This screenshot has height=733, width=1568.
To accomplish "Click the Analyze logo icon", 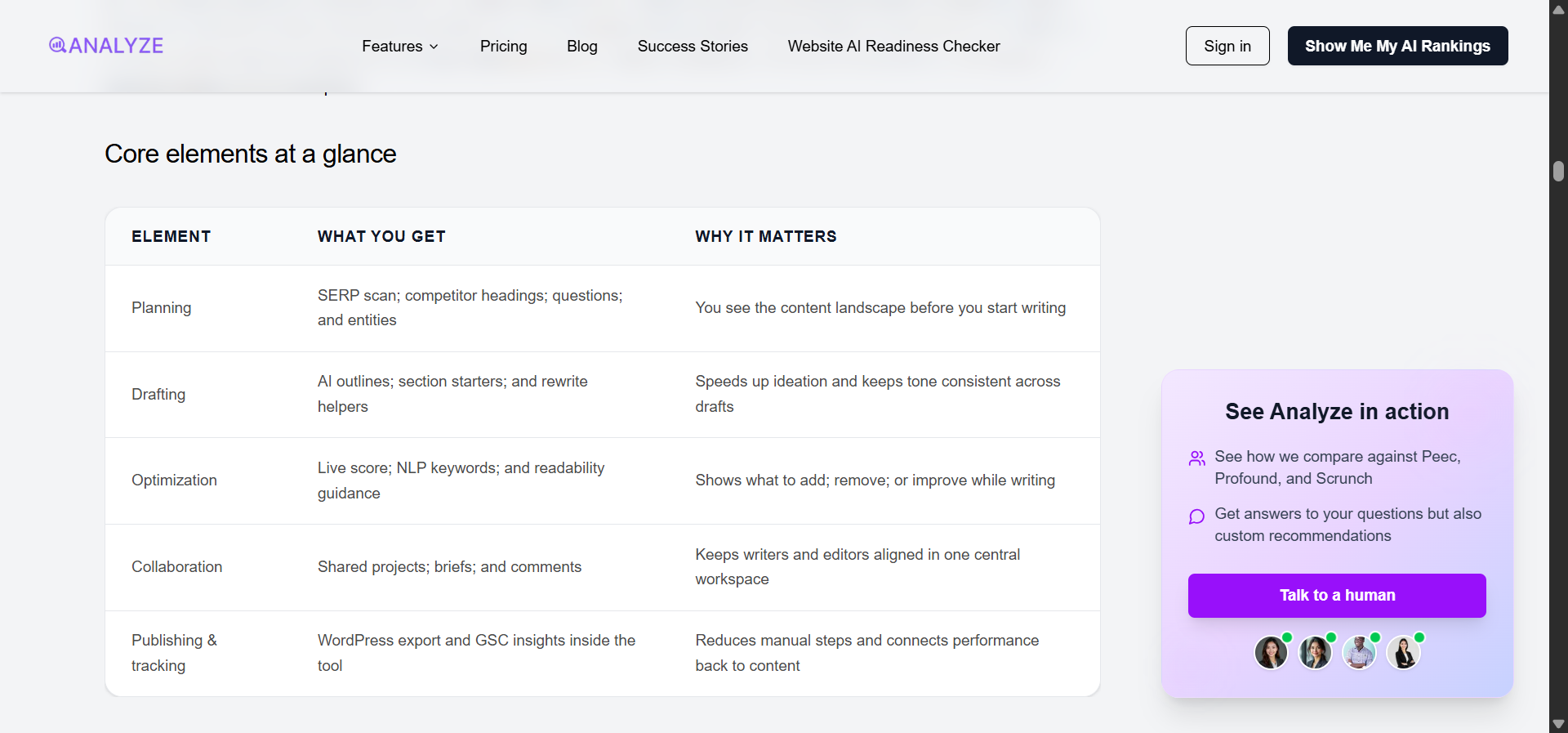I will (x=57, y=45).
